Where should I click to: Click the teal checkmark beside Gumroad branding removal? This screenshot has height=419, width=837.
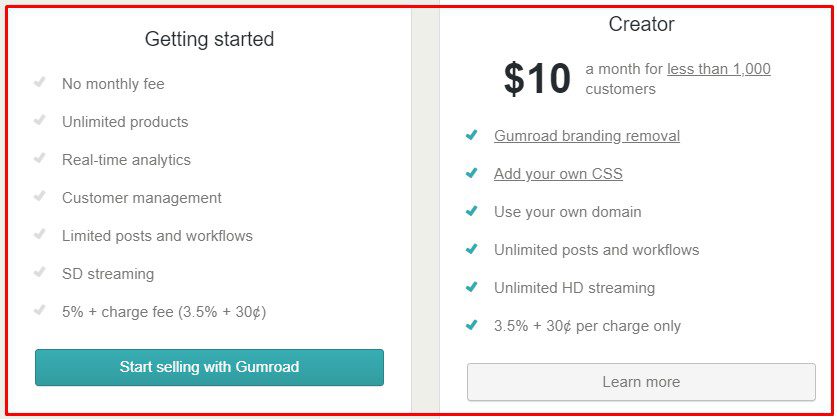click(x=471, y=135)
